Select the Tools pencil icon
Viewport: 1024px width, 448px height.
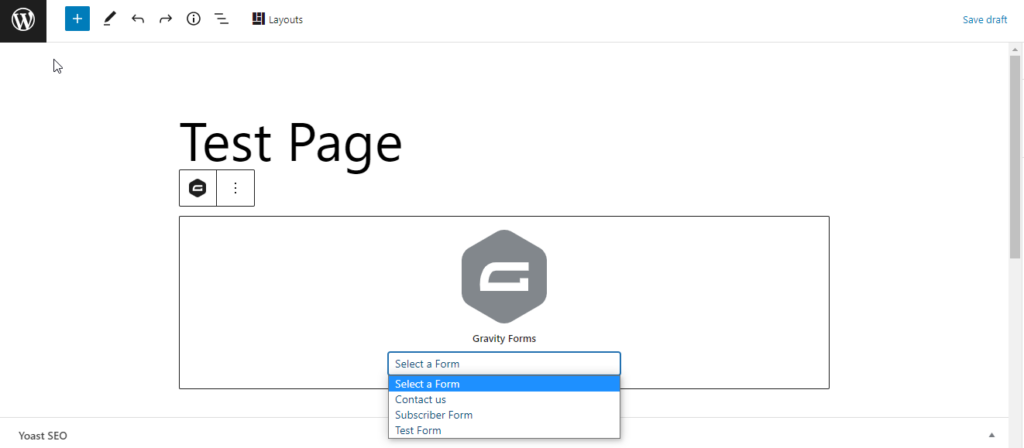pos(109,19)
